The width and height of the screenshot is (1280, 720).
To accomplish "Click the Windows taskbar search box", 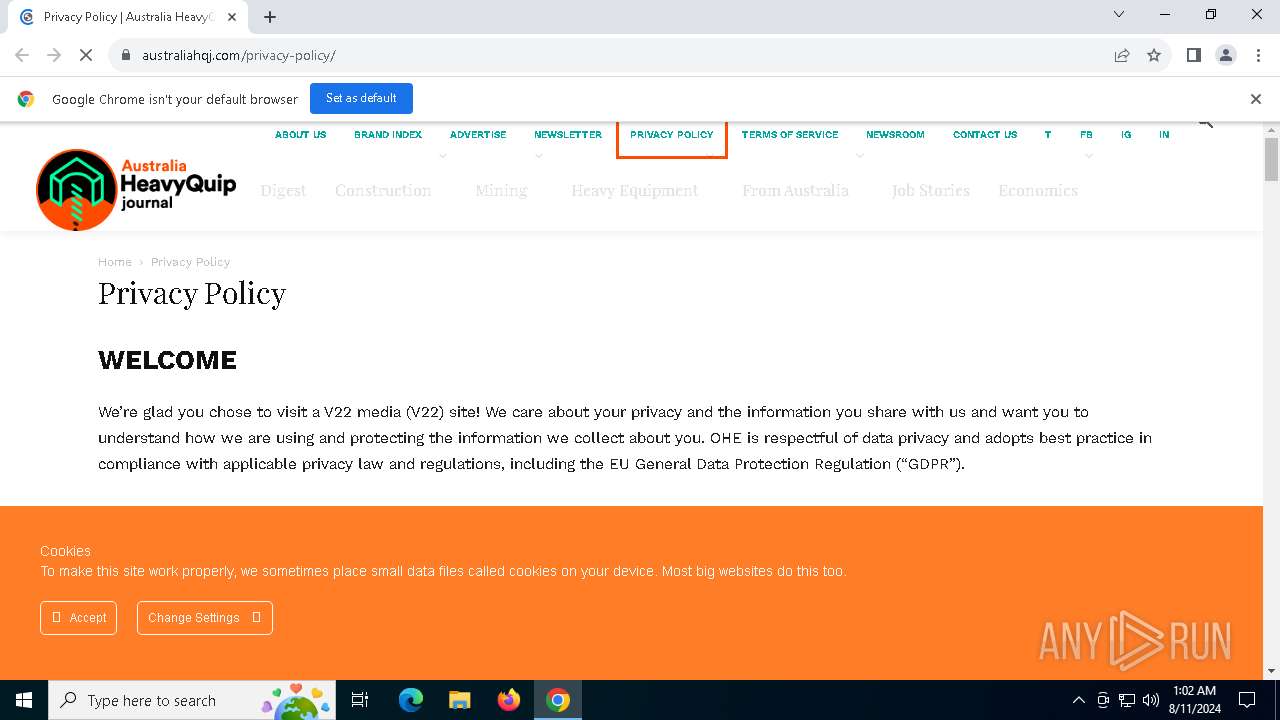I will click(x=192, y=700).
